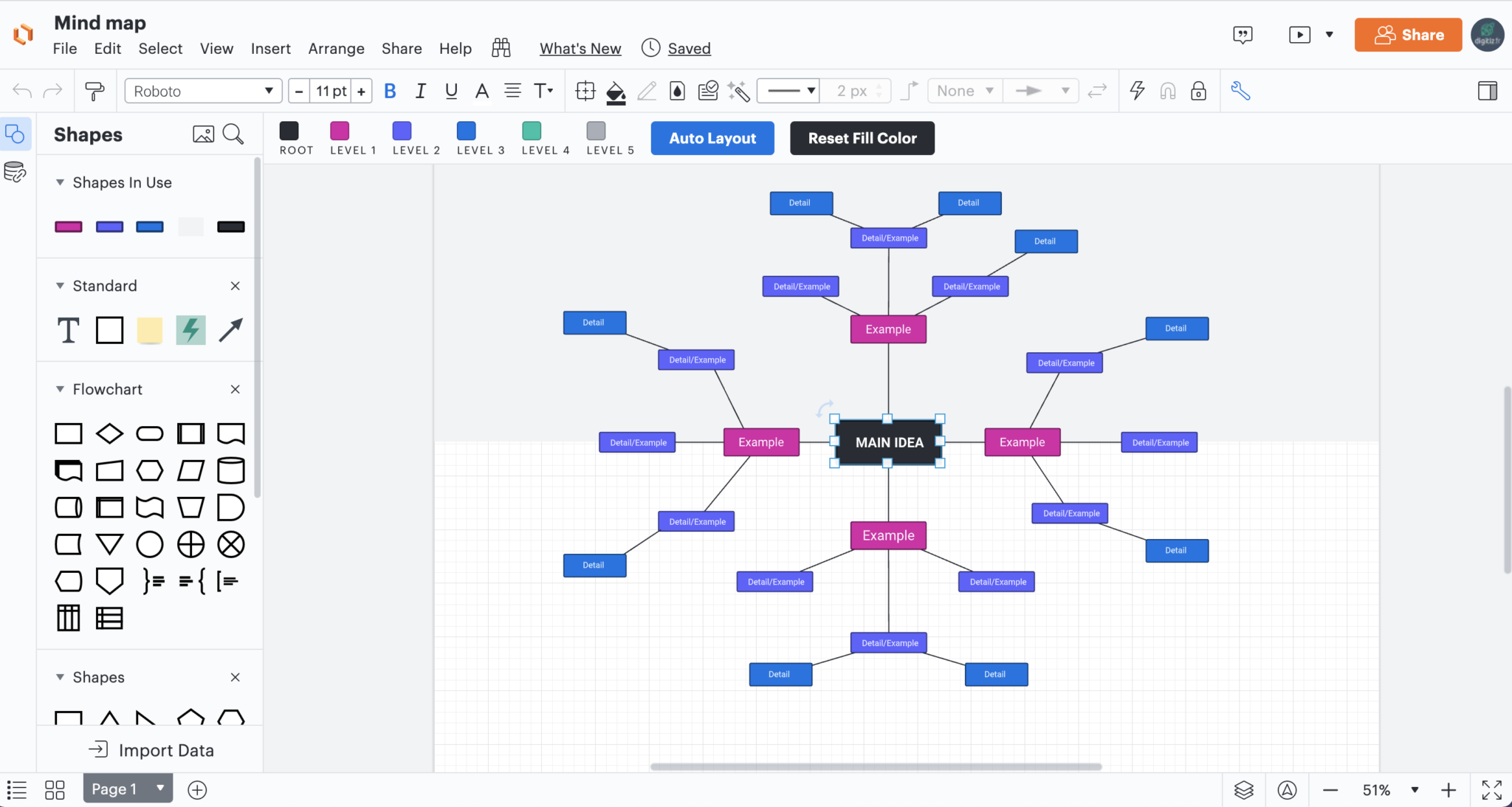Open the Page 1 dropdown
This screenshot has width=1512, height=807.
pyautogui.click(x=159, y=789)
